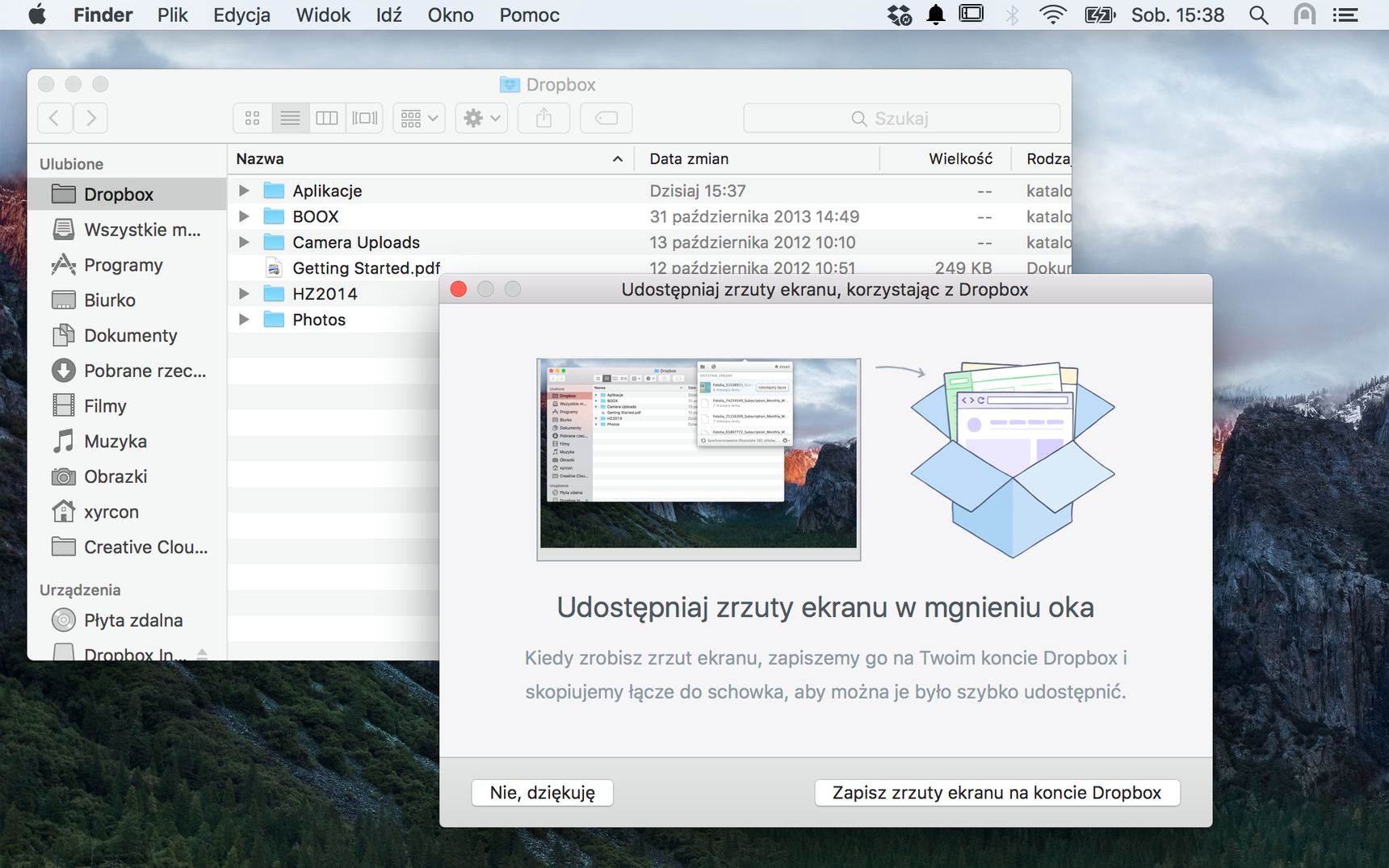Expand the Photos folder
Image resolution: width=1389 pixels, height=868 pixels.
pyautogui.click(x=244, y=320)
